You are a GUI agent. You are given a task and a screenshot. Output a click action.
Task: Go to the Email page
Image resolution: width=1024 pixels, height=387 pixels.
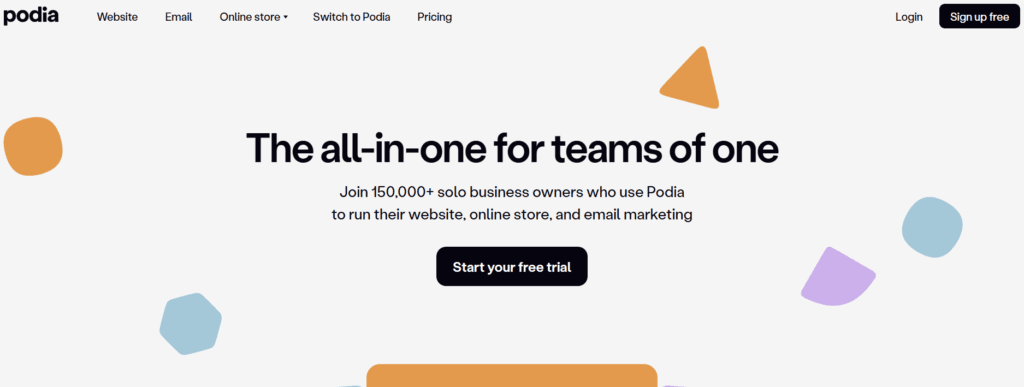coord(178,17)
